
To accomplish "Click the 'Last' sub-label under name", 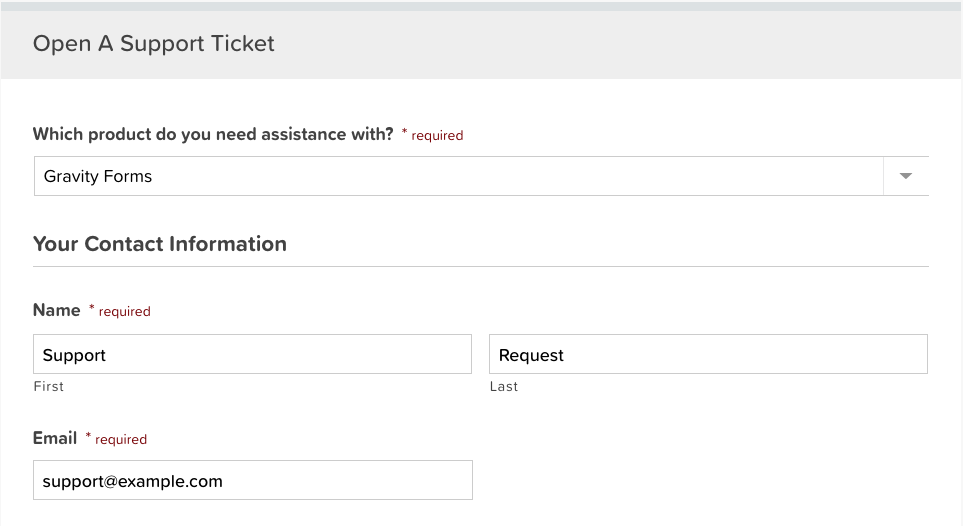I will pyautogui.click(x=504, y=387).
